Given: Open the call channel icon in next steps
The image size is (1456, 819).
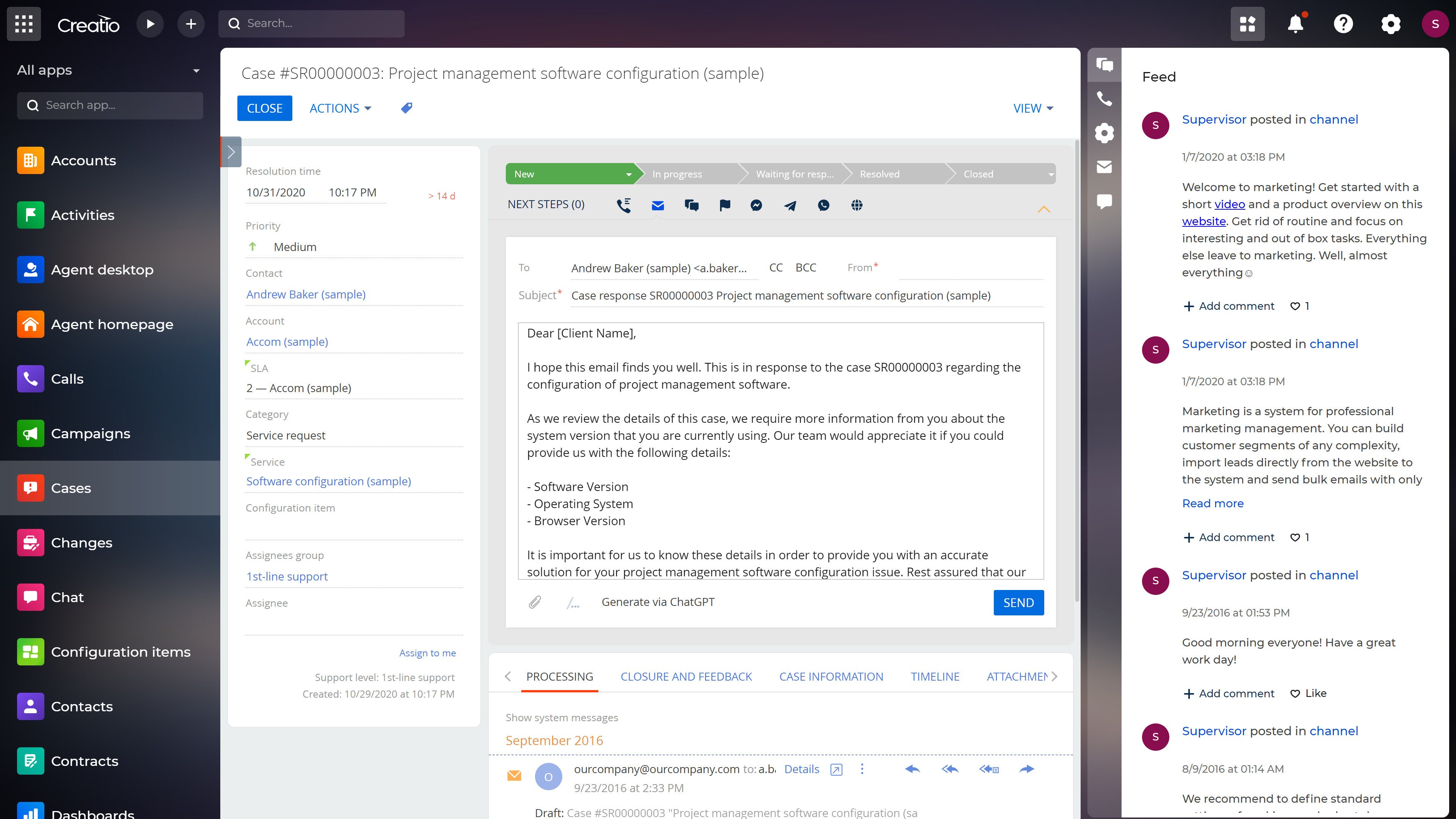Looking at the screenshot, I should click(x=624, y=205).
